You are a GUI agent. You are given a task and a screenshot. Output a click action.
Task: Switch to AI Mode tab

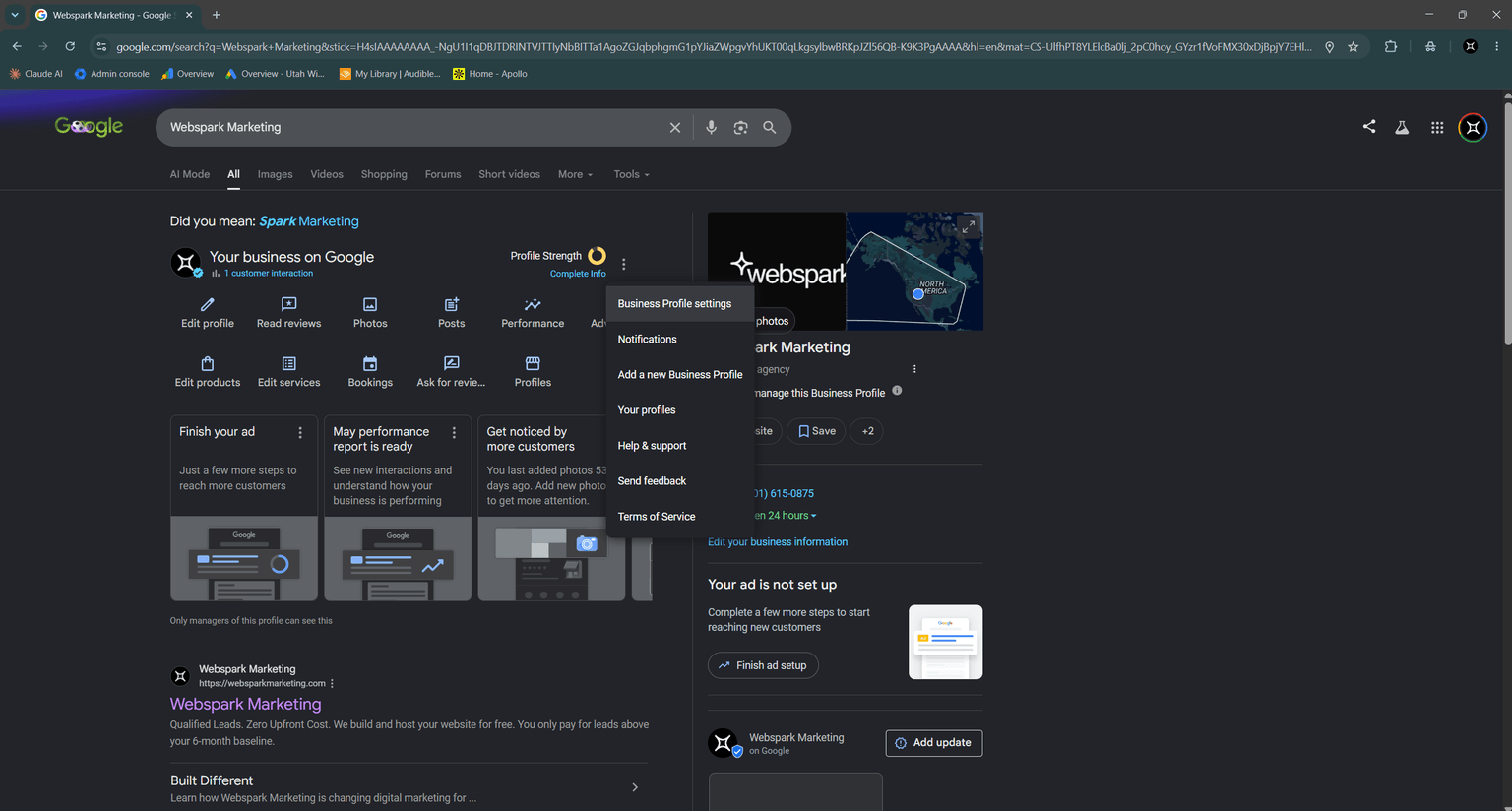190,174
